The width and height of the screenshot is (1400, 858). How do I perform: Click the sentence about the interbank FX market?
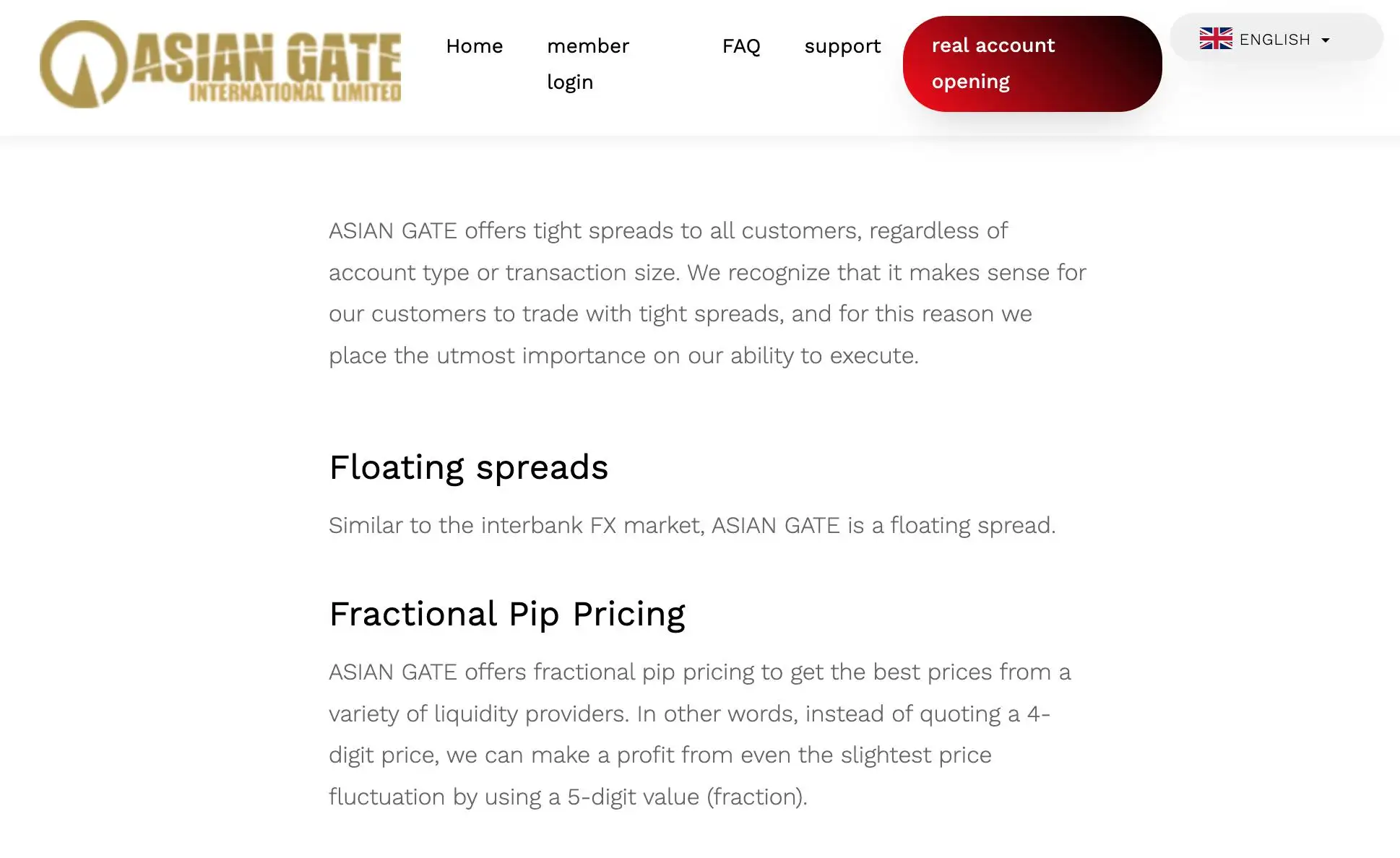691,525
